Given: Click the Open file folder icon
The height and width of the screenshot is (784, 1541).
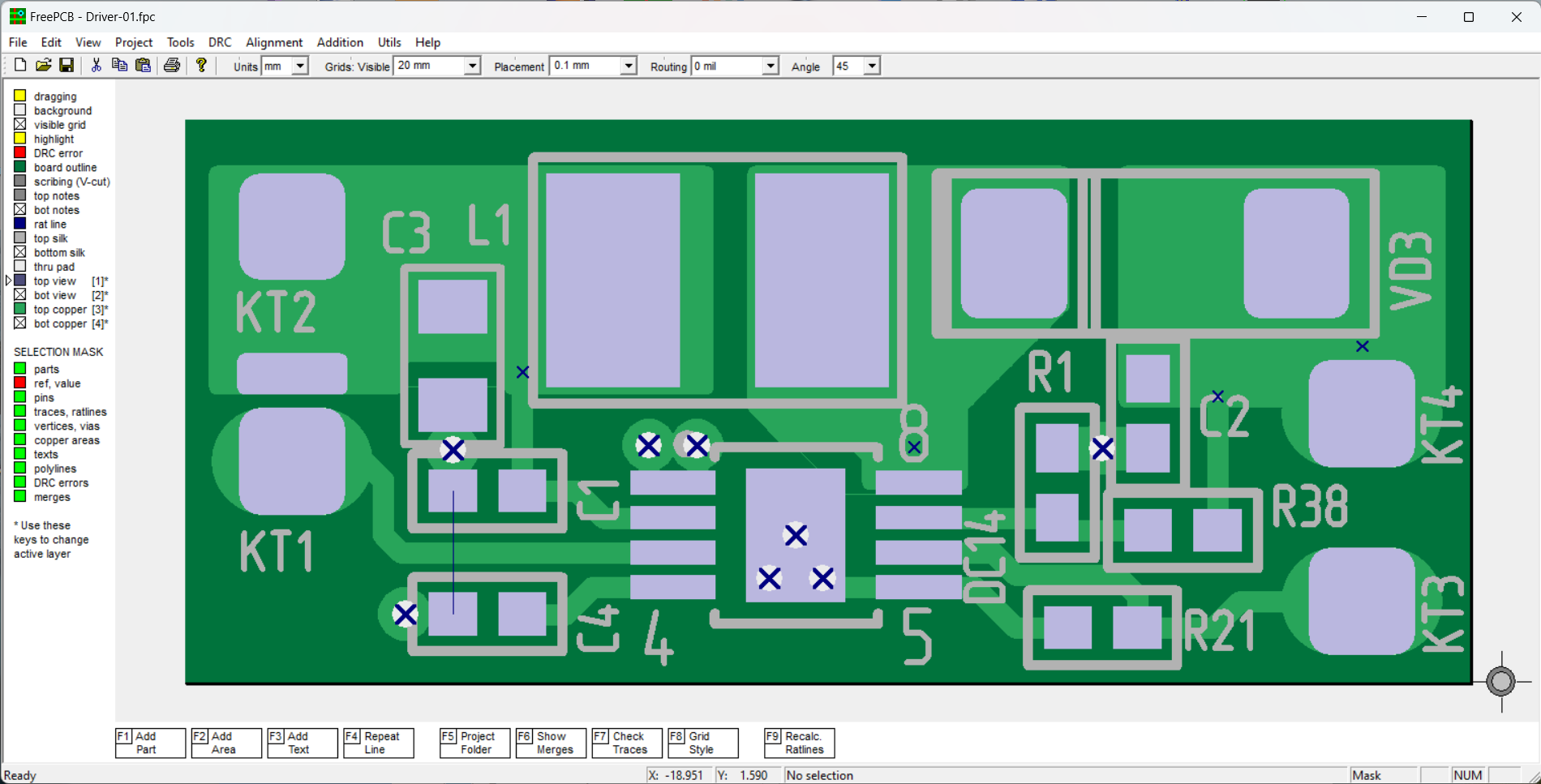Looking at the screenshot, I should [44, 66].
